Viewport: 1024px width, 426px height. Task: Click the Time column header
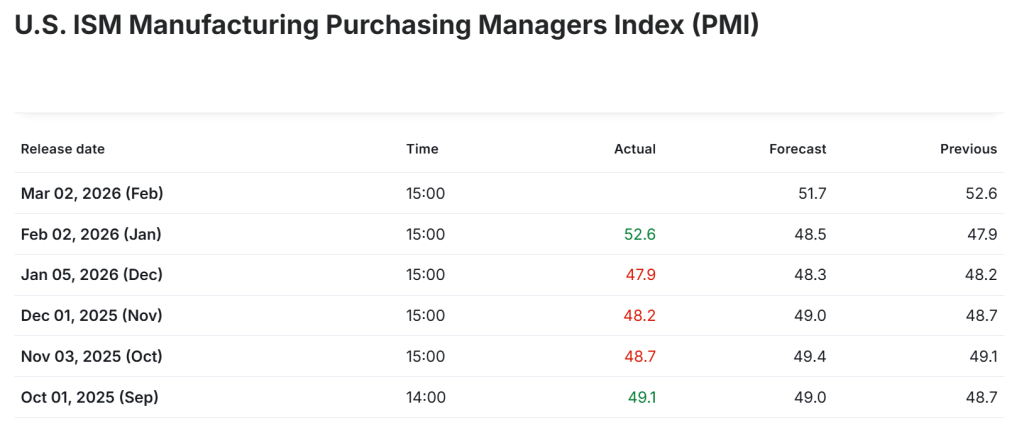click(x=422, y=149)
